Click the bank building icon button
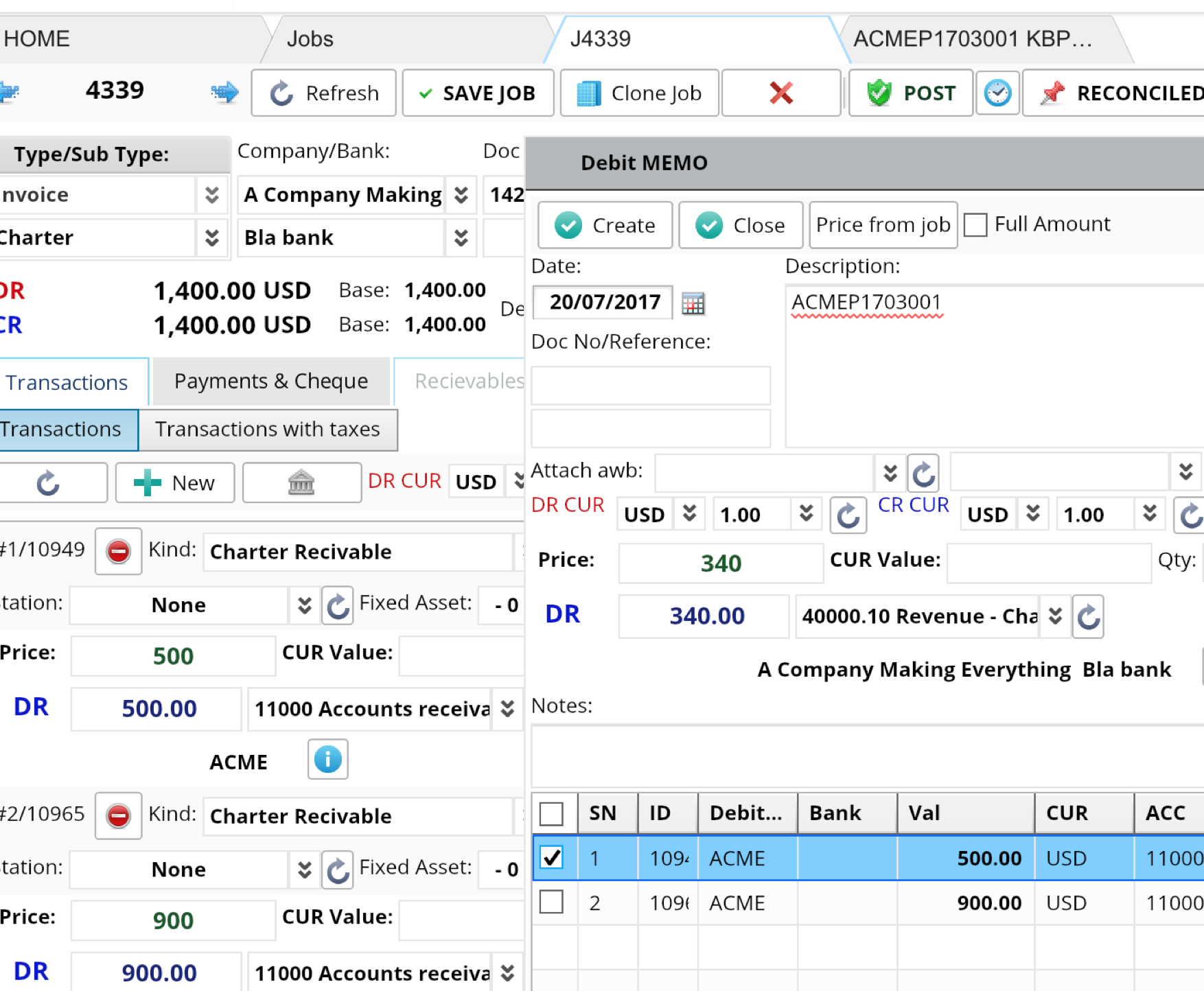The height and width of the screenshot is (991, 1204). [301, 482]
